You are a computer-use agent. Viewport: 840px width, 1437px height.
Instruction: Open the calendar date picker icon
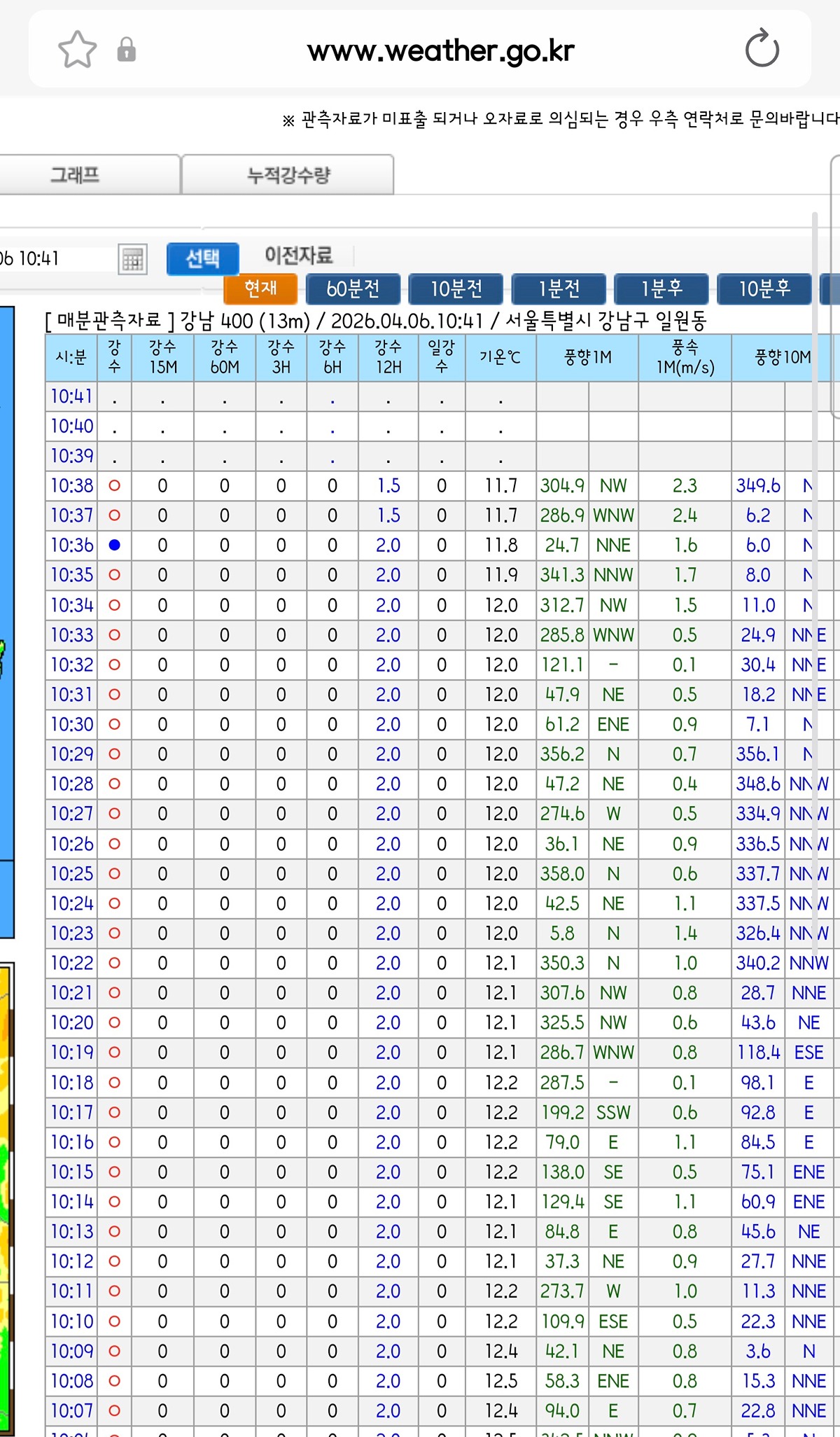[x=132, y=260]
